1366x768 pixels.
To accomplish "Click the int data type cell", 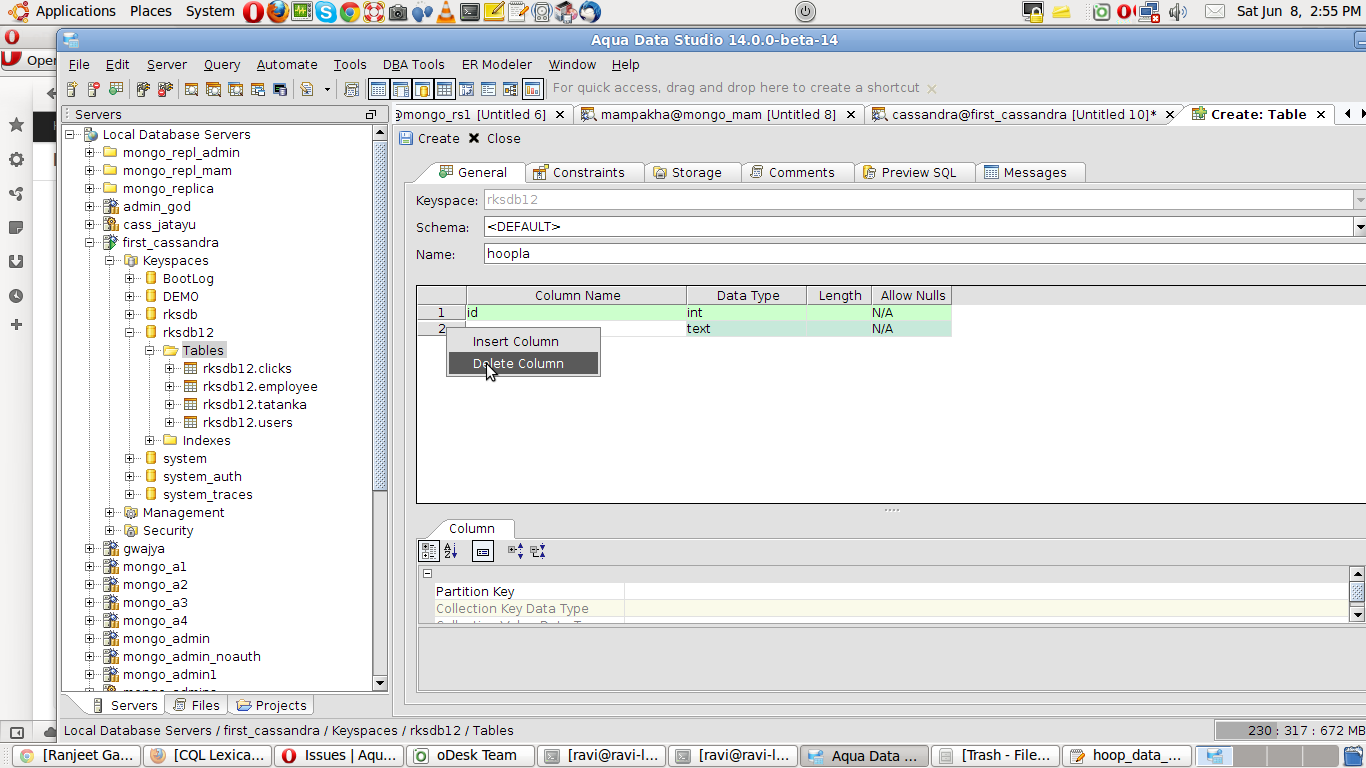I will pos(746,313).
